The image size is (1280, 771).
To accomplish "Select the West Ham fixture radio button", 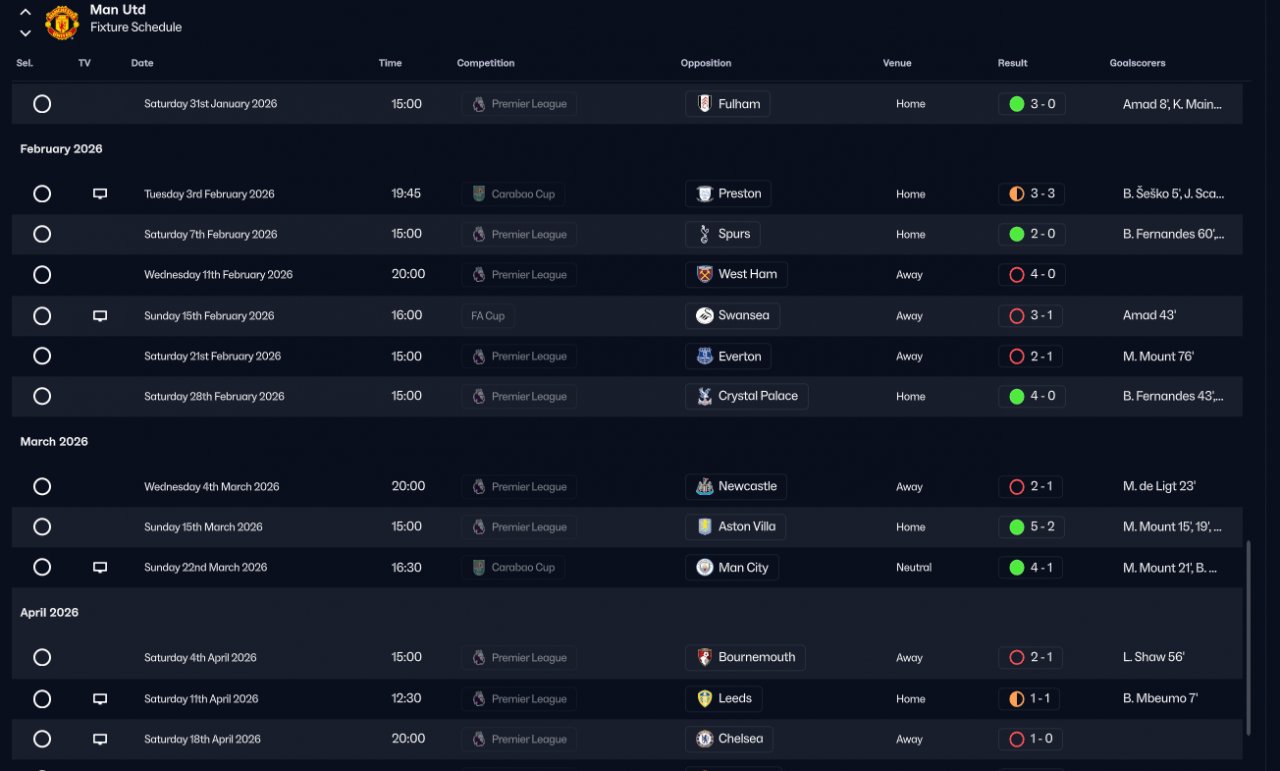I will (x=42, y=274).
